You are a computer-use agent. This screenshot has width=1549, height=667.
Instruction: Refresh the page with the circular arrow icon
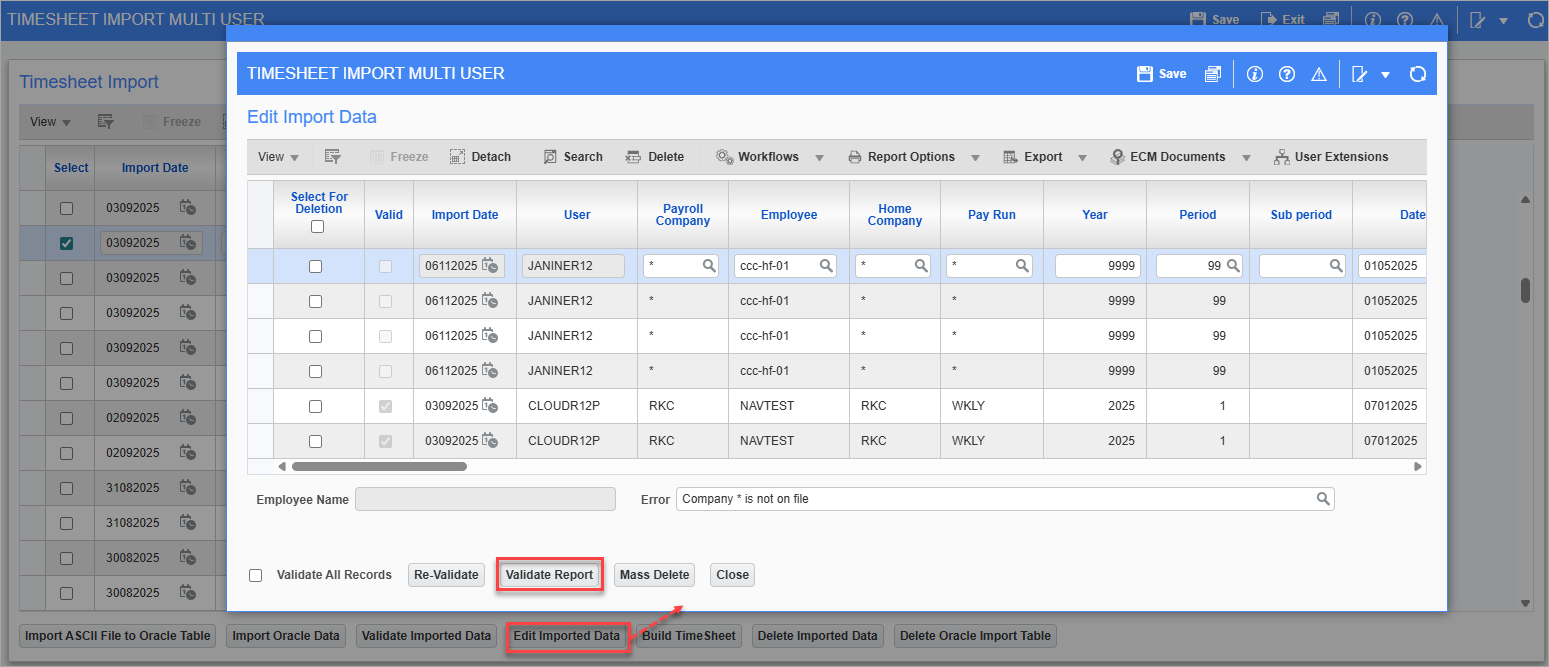tap(1417, 73)
